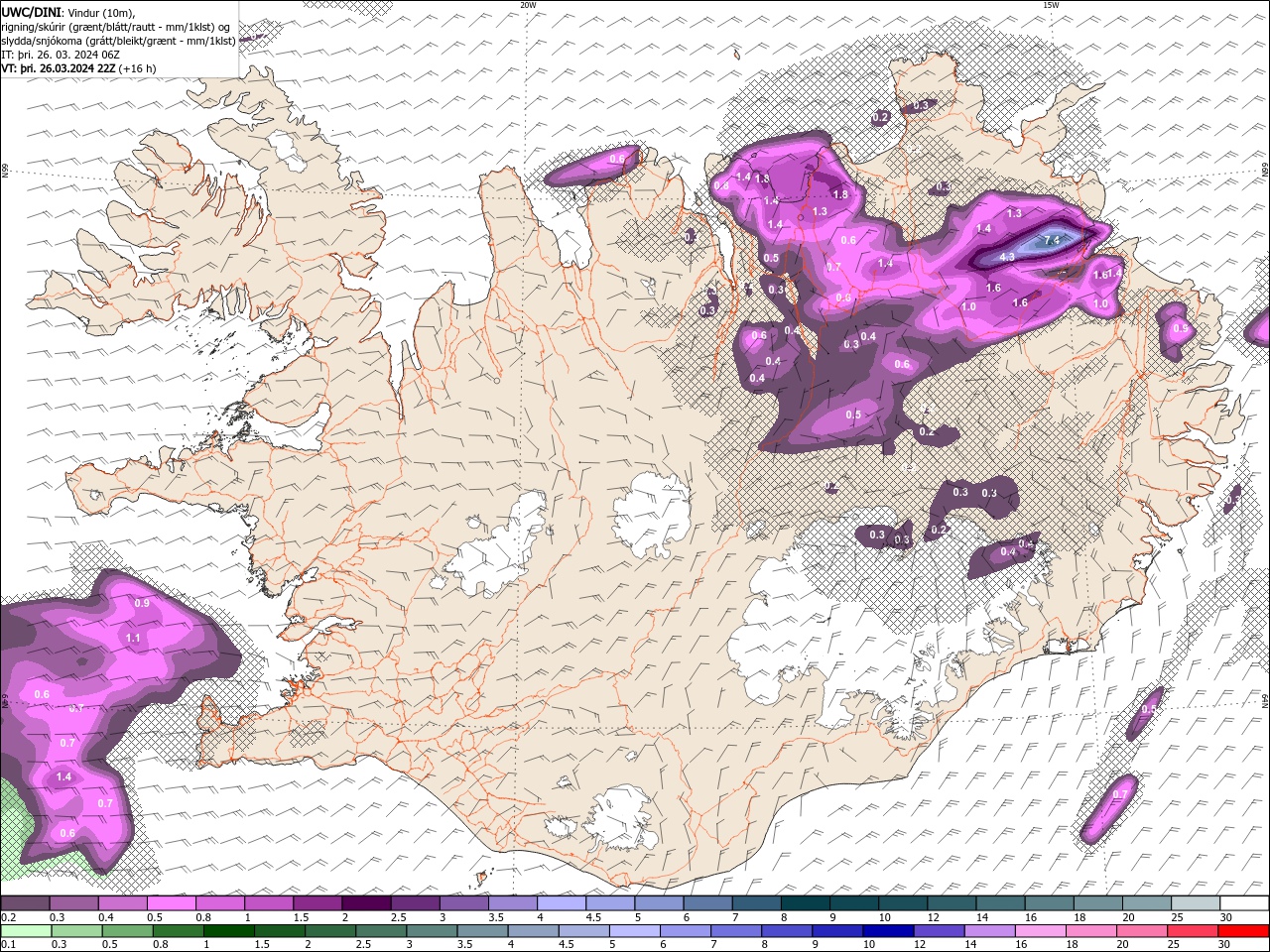This screenshot has height=952, width=1270.
Task: Click the '0.2' label under the snow legend
Action: 8,917
